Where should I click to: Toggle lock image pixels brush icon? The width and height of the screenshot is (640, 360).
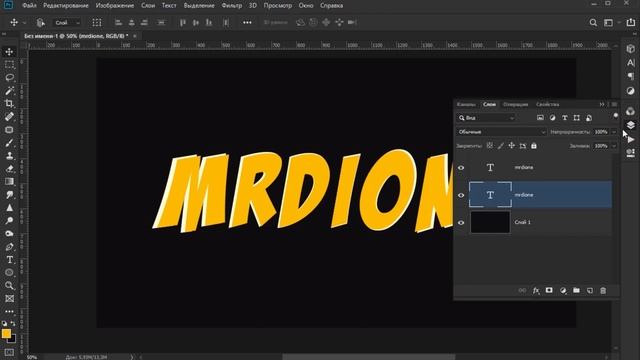(500, 146)
